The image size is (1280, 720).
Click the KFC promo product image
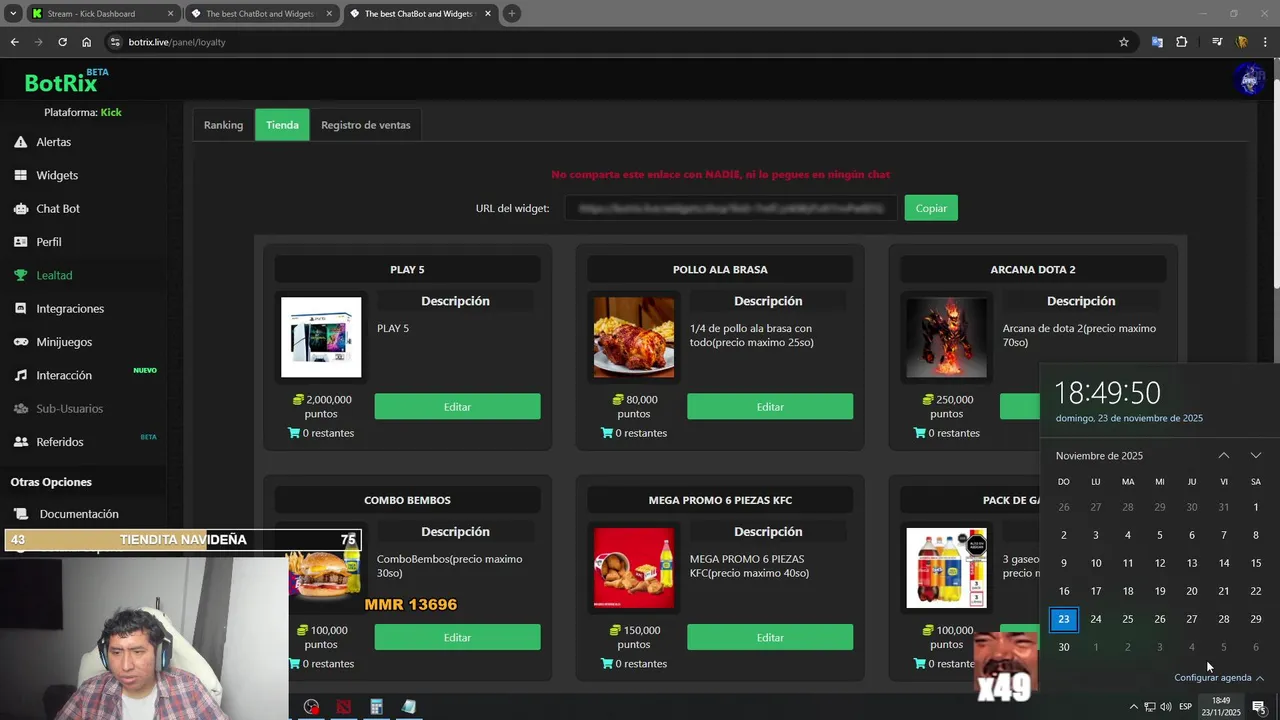634,568
